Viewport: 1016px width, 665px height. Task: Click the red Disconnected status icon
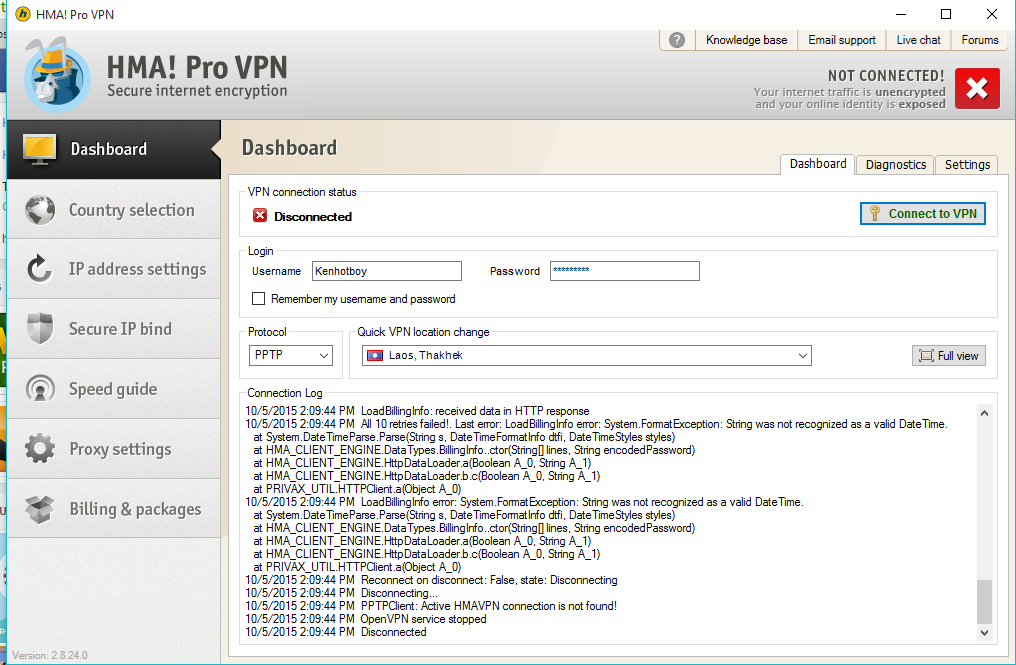[260, 216]
